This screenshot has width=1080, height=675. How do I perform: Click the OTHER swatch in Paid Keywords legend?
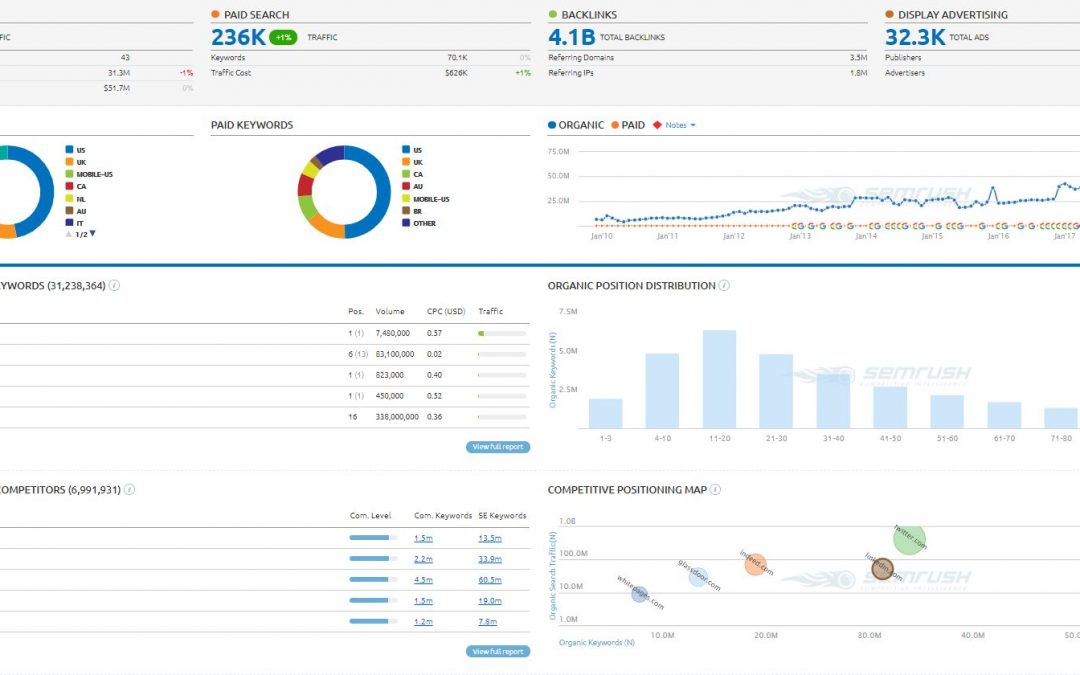tap(406, 222)
